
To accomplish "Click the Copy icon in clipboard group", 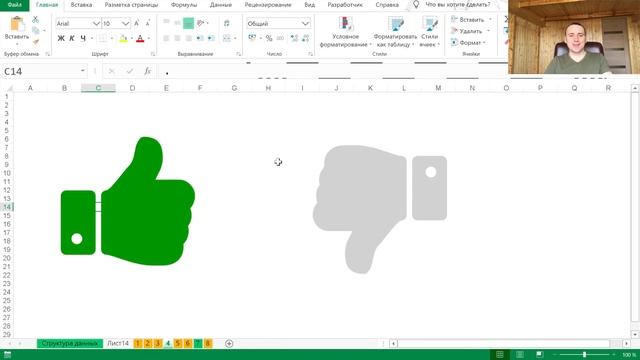I will click(36, 31).
